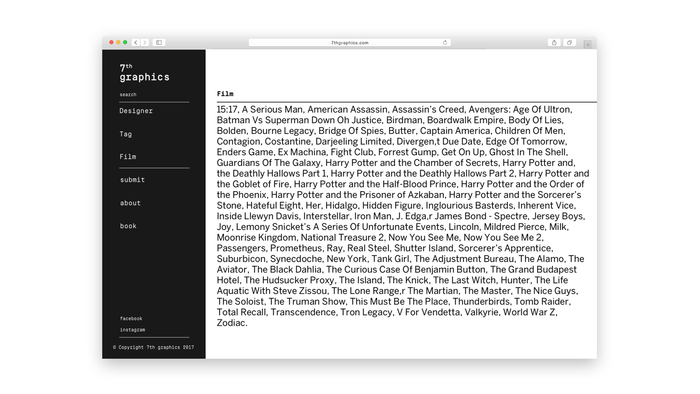Select the film 'Tank Girl'
Screen dimensions: 700x394
pos(390,259)
